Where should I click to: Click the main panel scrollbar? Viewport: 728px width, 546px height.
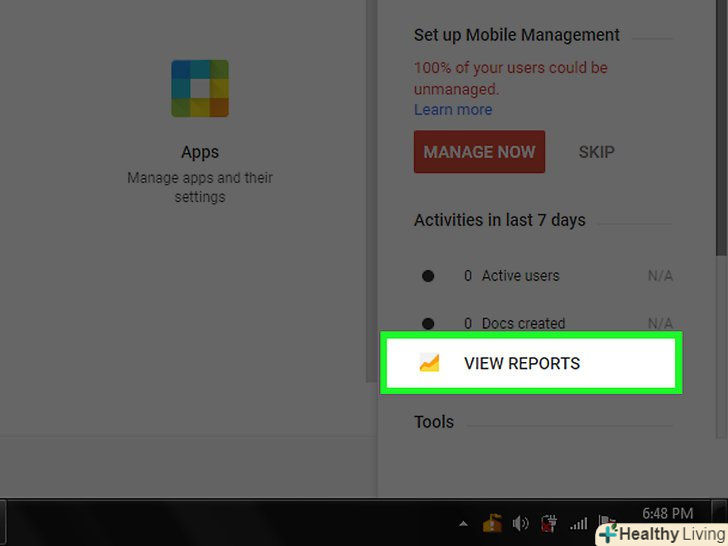[x=371, y=191]
